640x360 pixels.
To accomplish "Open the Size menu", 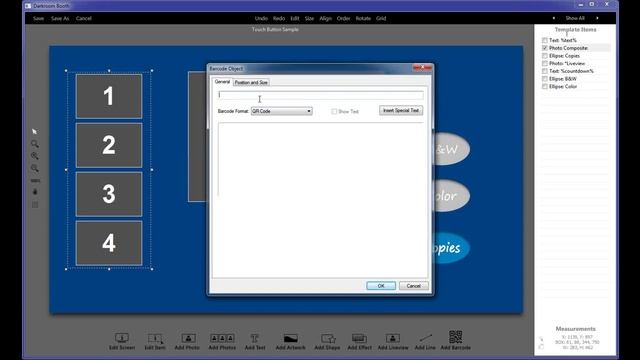I will tap(309, 18).
